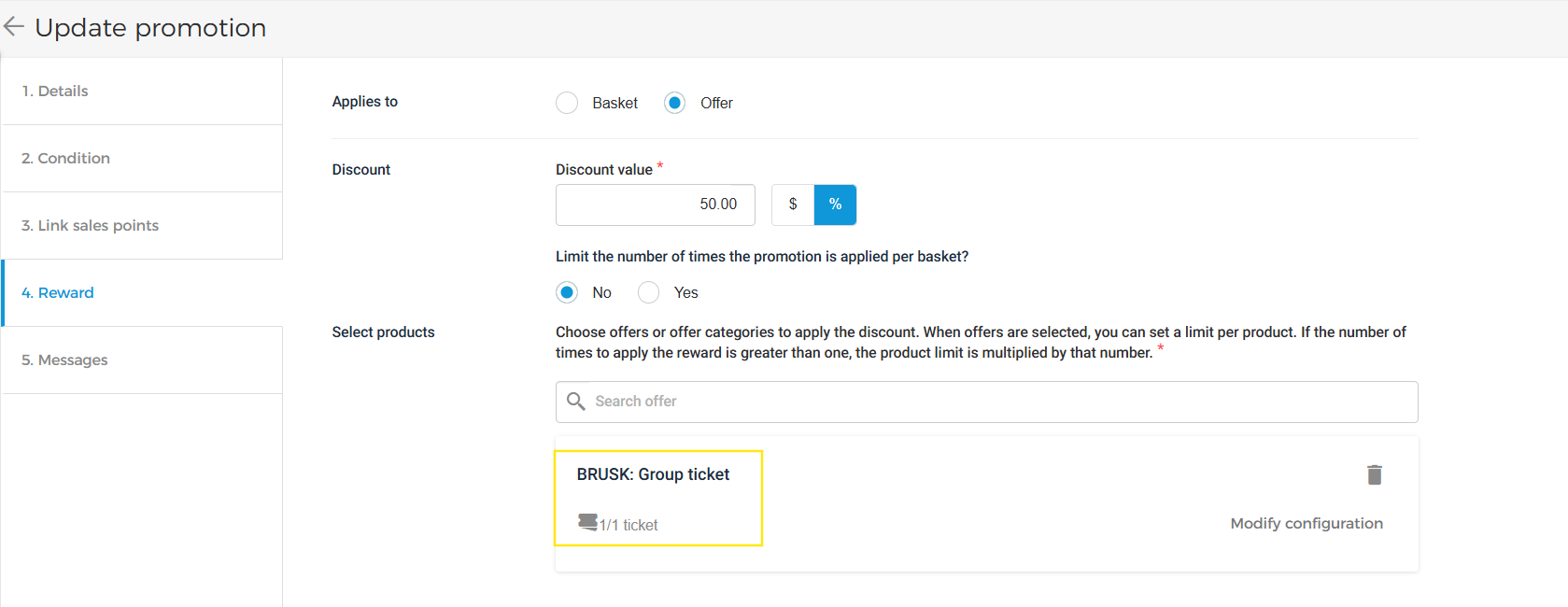1568x607 pixels.
Task: Click the BRUSK: Group ticket title
Action: point(653,474)
